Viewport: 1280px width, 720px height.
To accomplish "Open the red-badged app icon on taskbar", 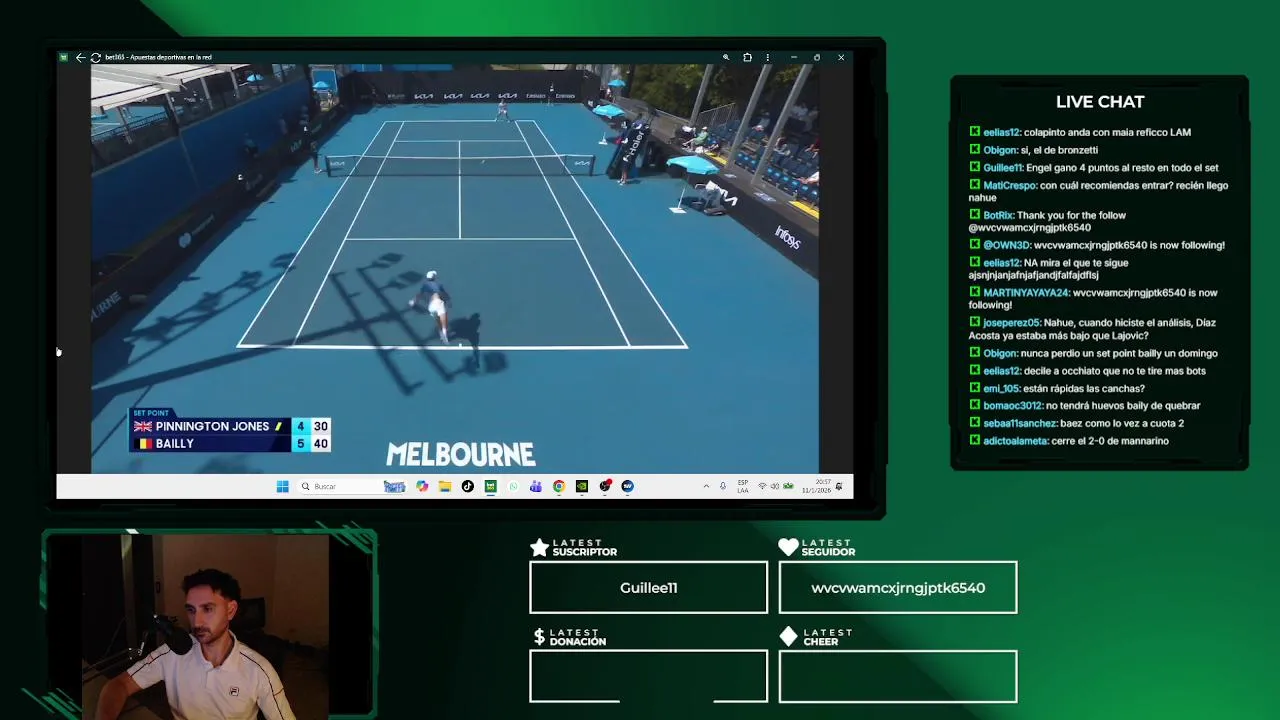I will (x=605, y=486).
